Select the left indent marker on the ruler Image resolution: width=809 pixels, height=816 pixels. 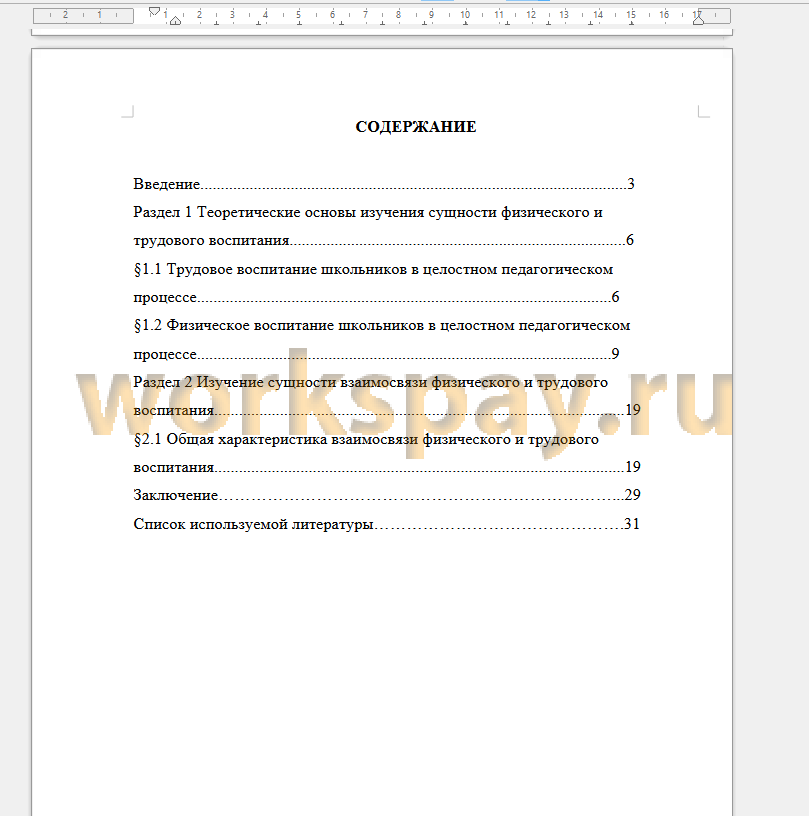[175, 21]
